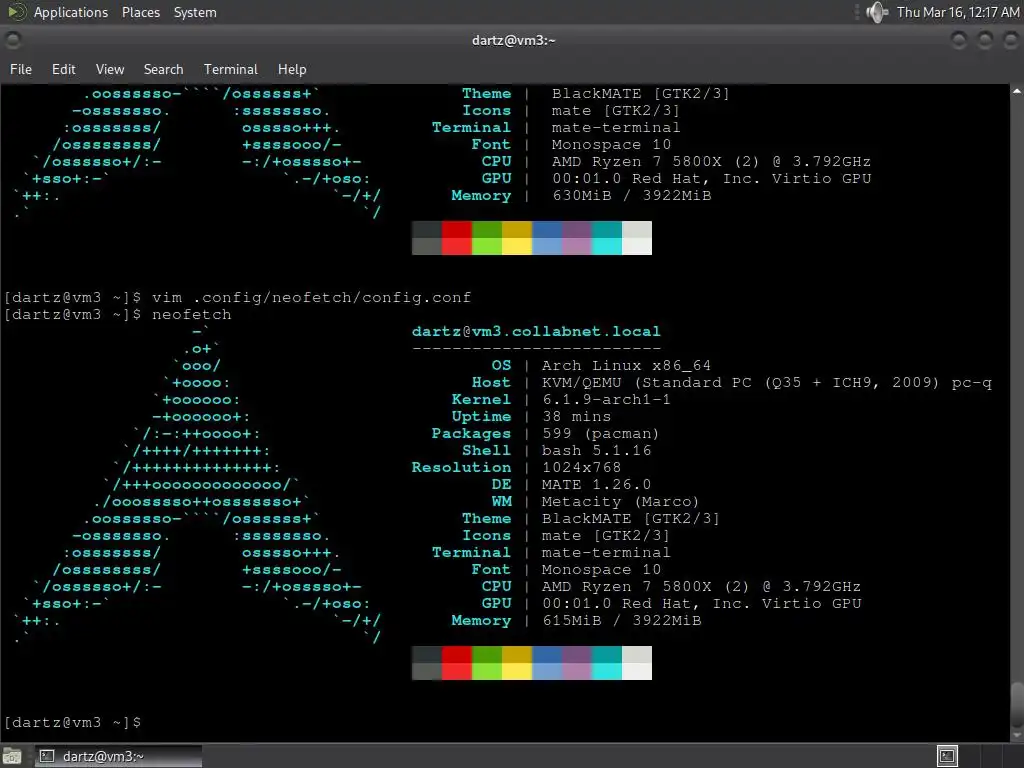Click the window menu button left of the title

(x=12, y=40)
